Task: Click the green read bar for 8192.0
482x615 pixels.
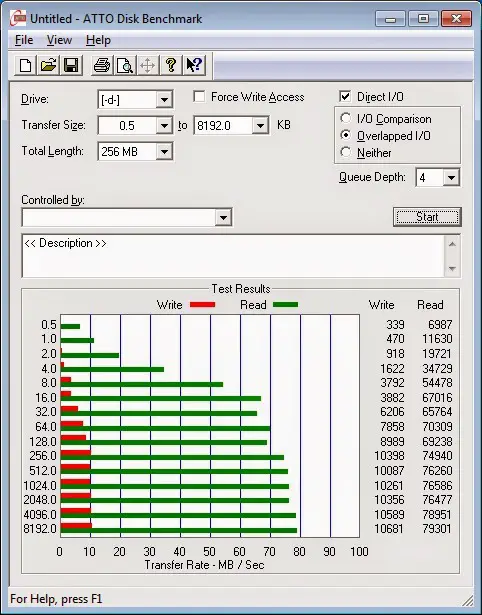Action: point(179,531)
